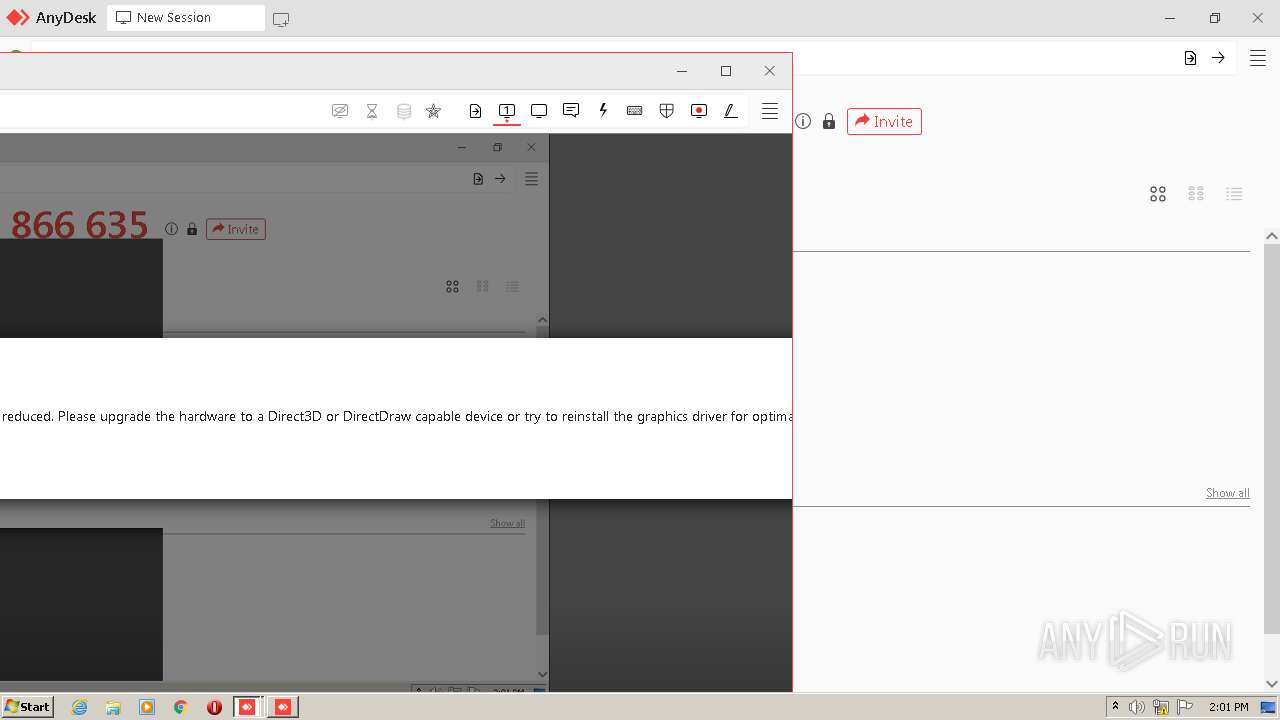Viewport: 1280px width, 720px height.
Task: Click the database stack icon in session toolbar
Action: [404, 111]
